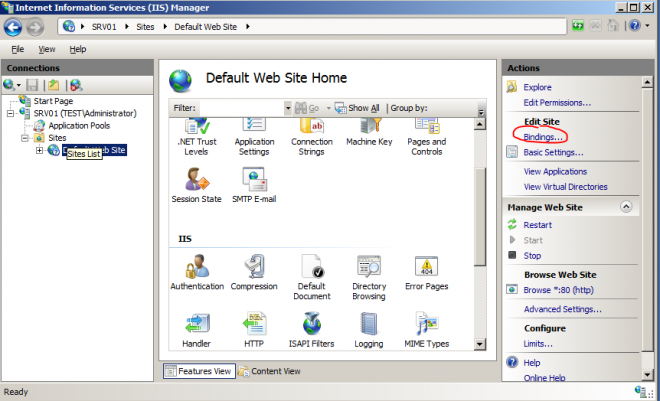
Task: Open the Logging feature
Action: [369, 330]
